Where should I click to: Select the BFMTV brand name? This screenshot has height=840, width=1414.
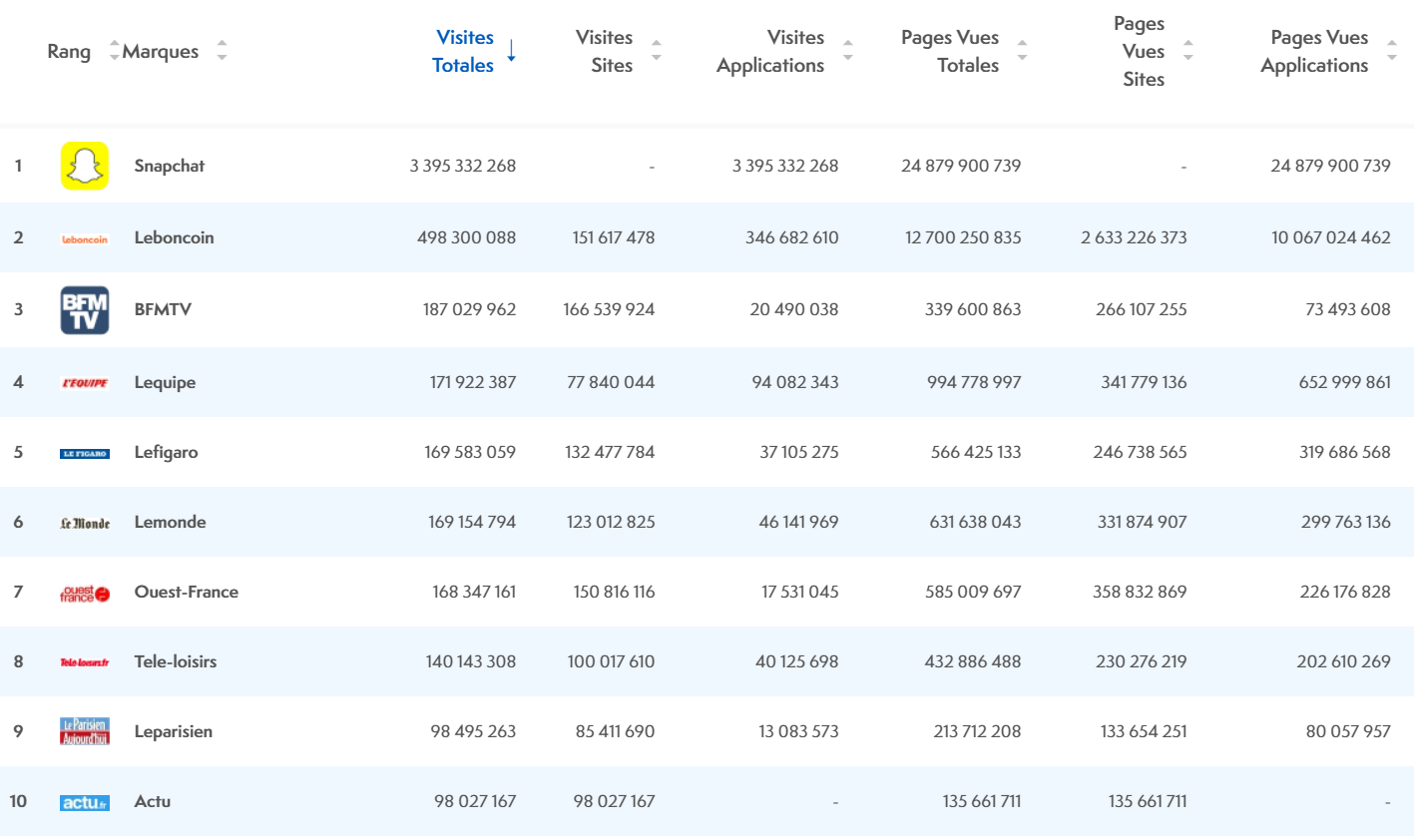(163, 309)
